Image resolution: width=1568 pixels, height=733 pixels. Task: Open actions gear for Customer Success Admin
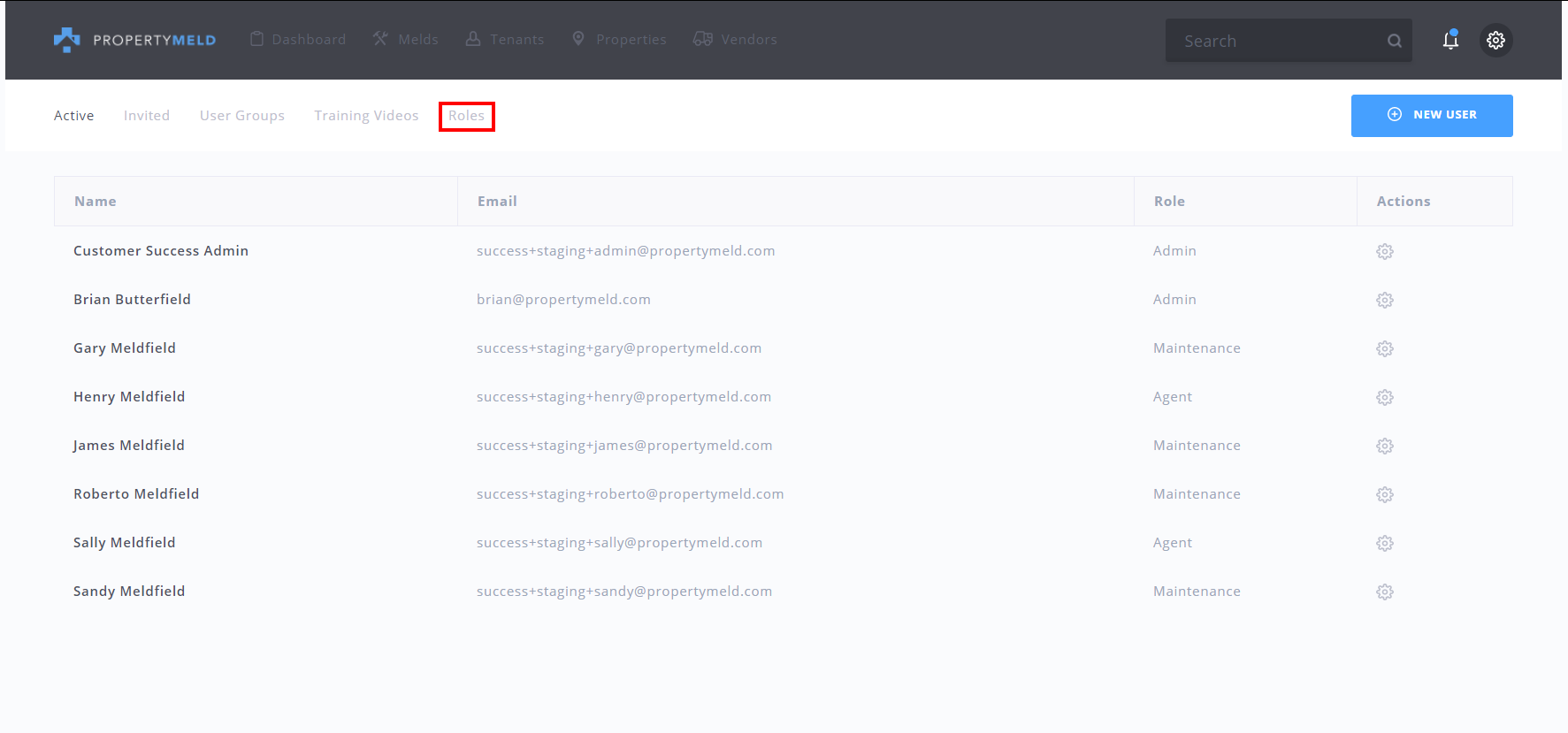[1384, 251]
